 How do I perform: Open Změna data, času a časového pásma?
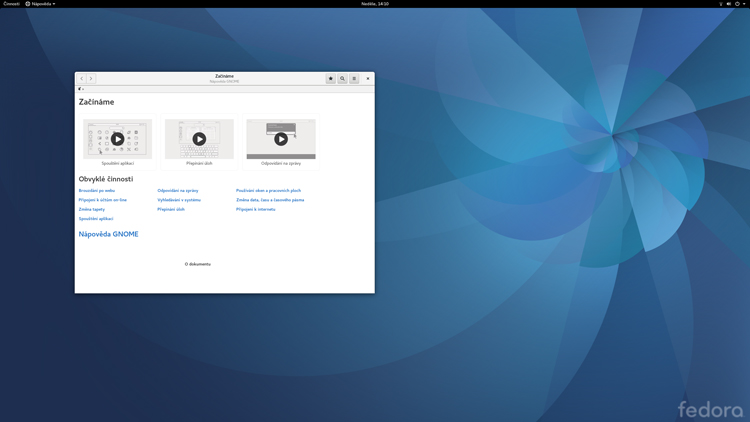point(270,200)
